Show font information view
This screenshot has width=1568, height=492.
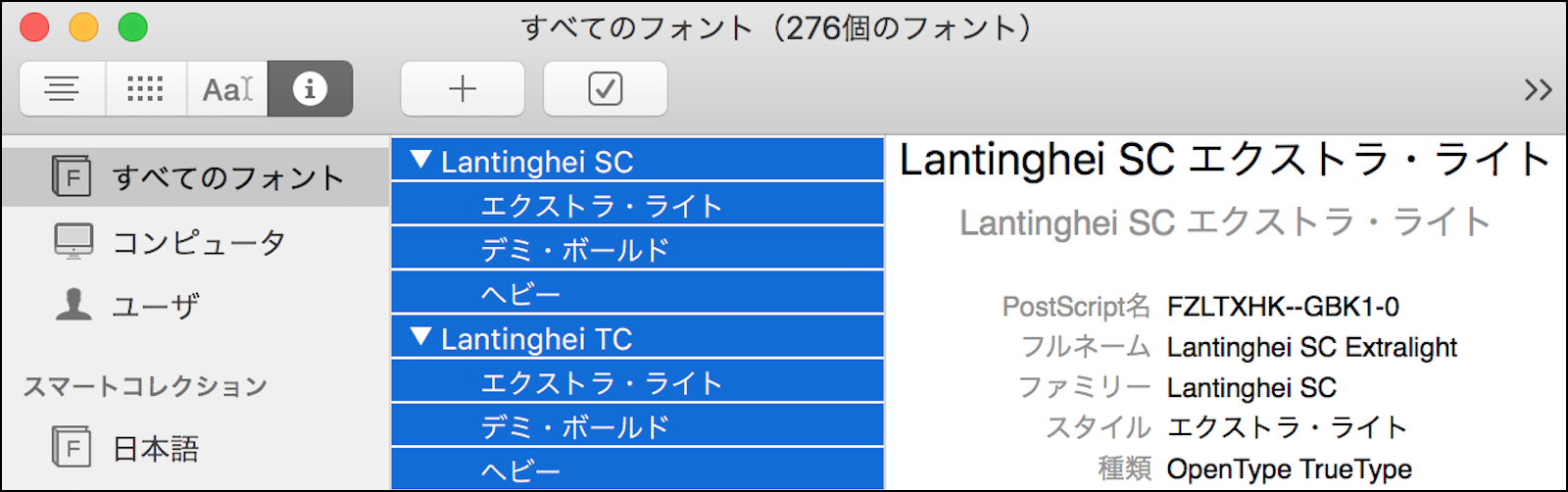pyautogui.click(x=310, y=89)
